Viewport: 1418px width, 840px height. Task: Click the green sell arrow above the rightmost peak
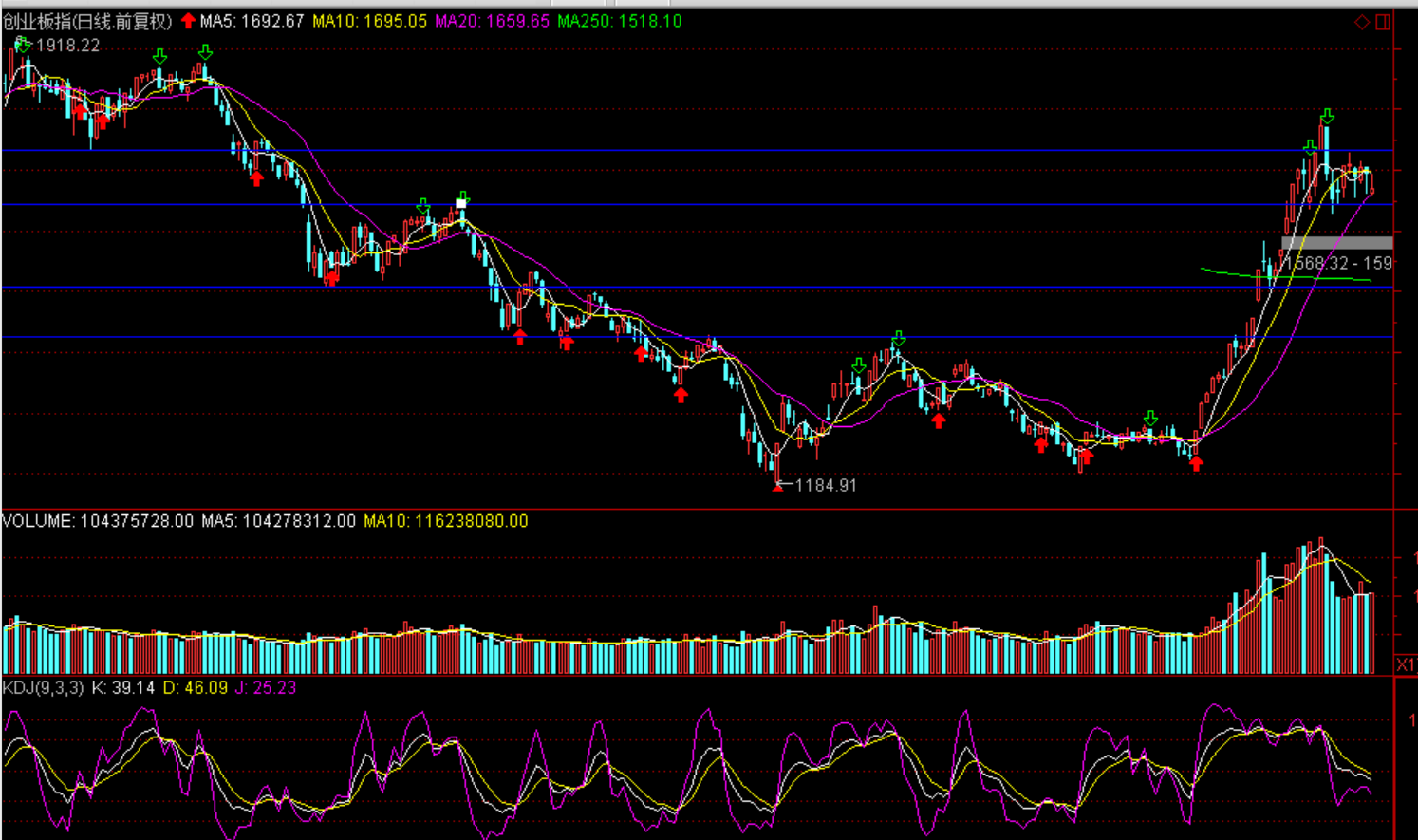point(1327,116)
